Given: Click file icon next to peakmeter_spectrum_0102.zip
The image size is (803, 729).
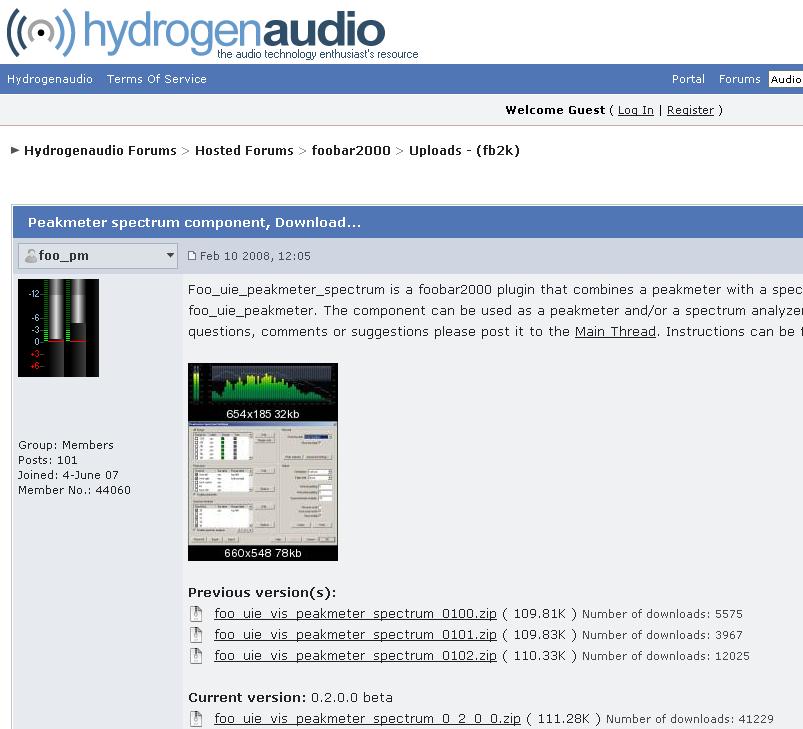Looking at the screenshot, I should coord(197,656).
